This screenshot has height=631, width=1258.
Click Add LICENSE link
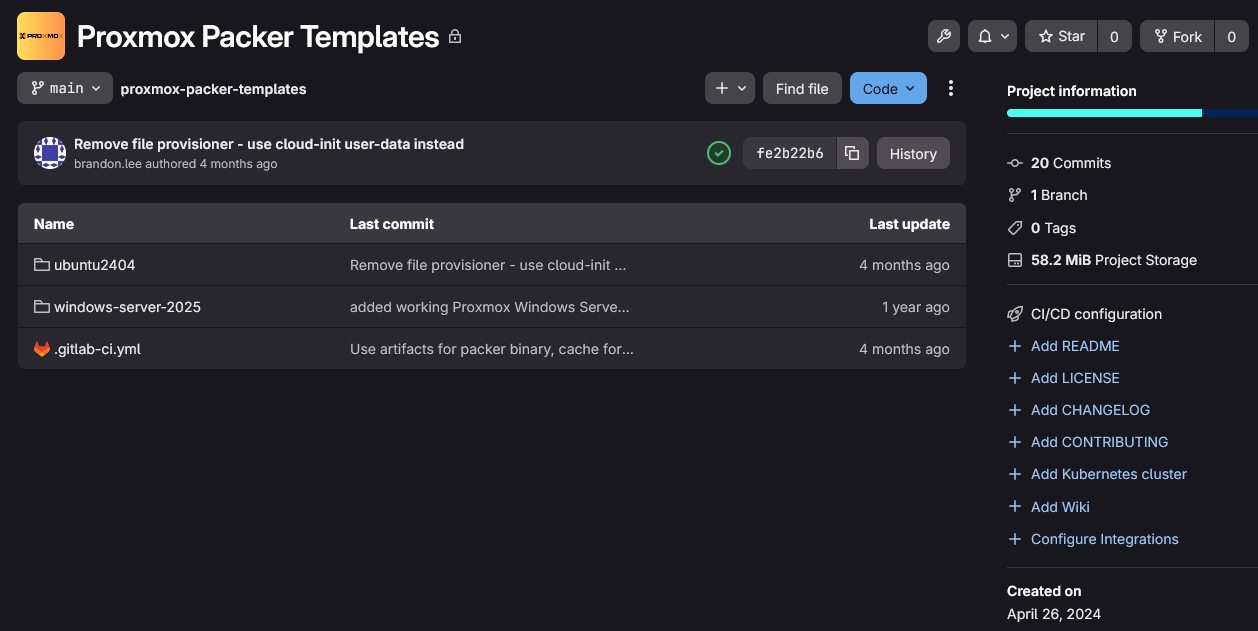(1075, 378)
